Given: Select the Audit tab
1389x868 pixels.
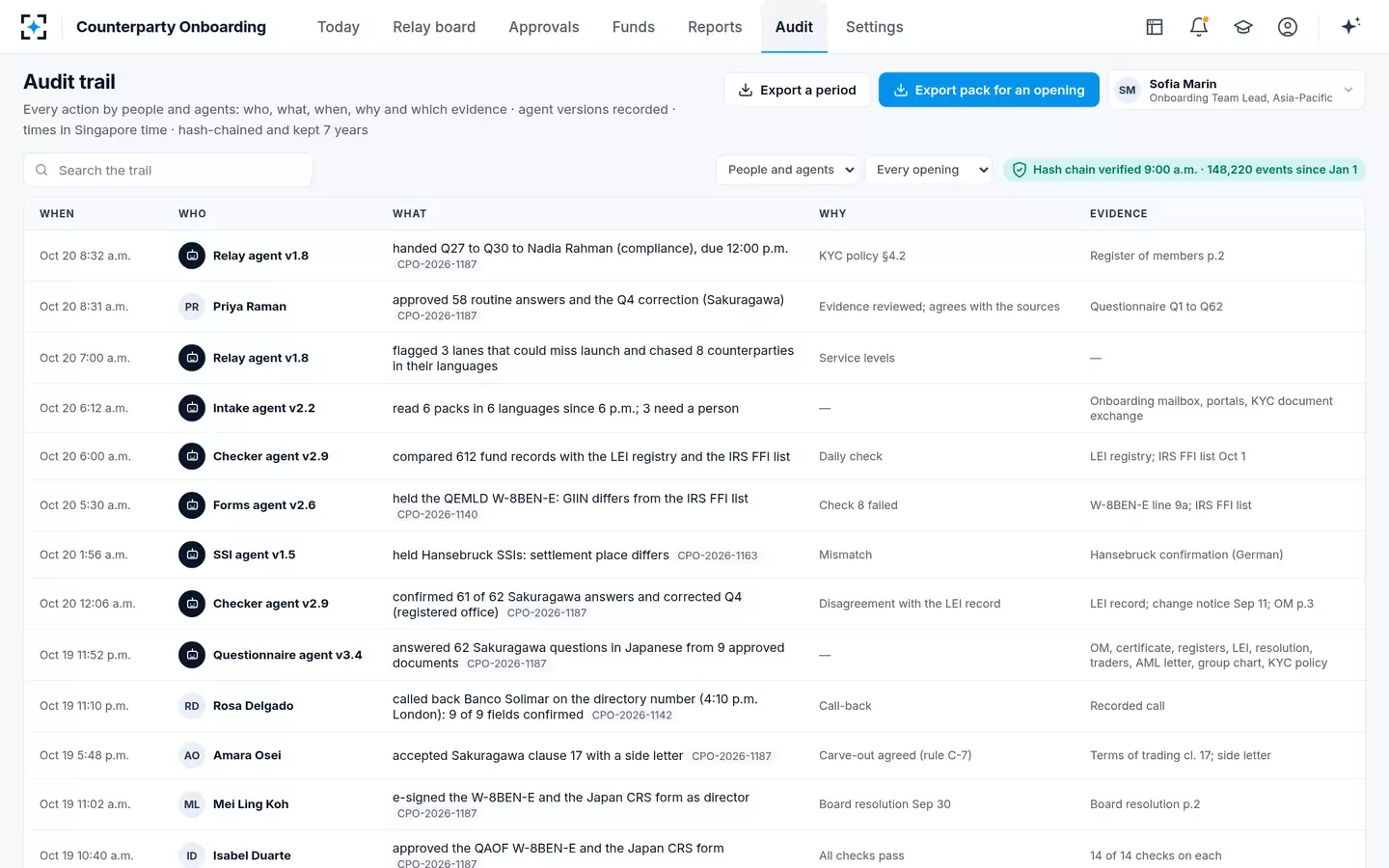Looking at the screenshot, I should coord(794,27).
